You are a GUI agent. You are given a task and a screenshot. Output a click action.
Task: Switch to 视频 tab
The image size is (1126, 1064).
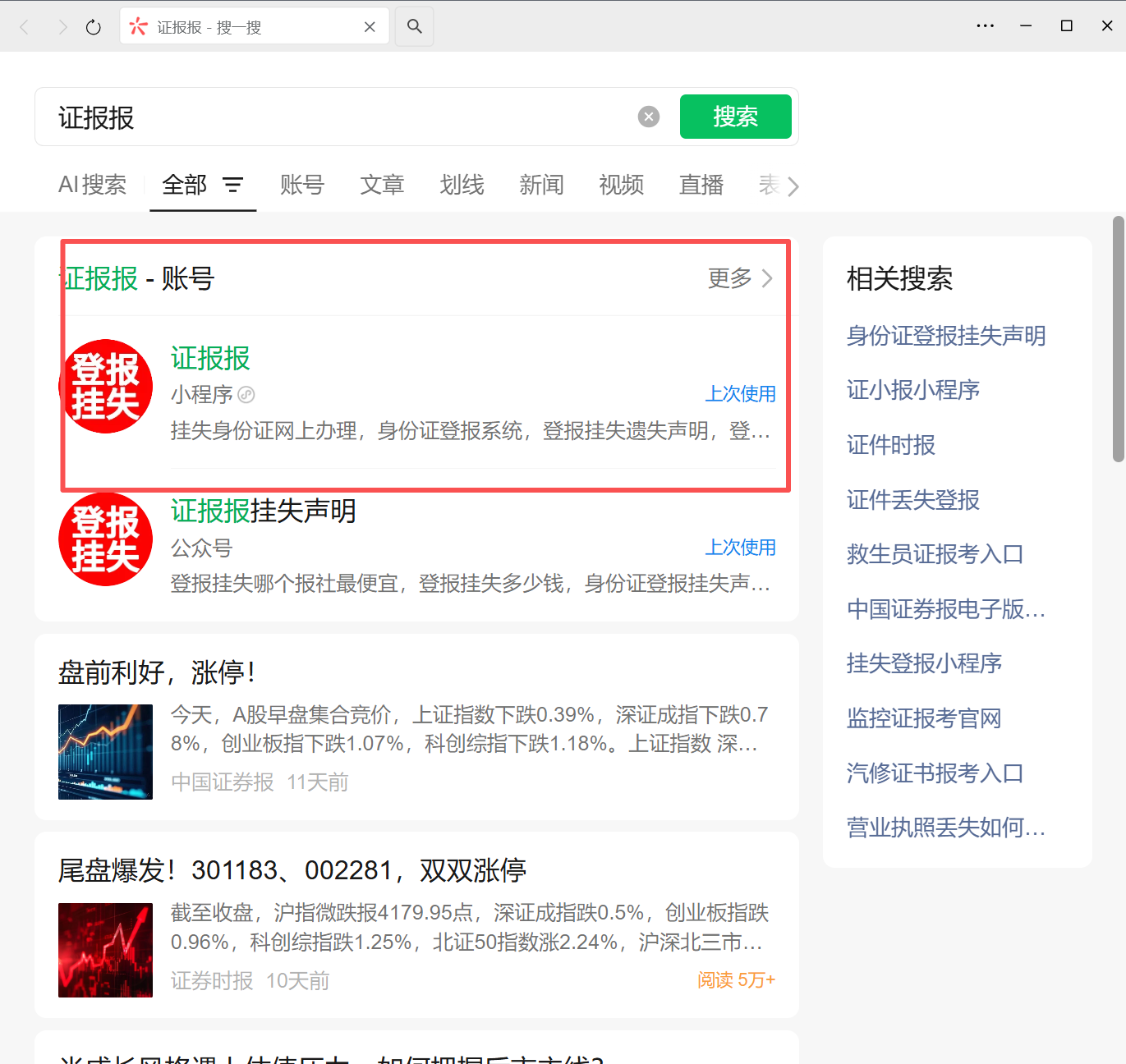pyautogui.click(x=622, y=185)
